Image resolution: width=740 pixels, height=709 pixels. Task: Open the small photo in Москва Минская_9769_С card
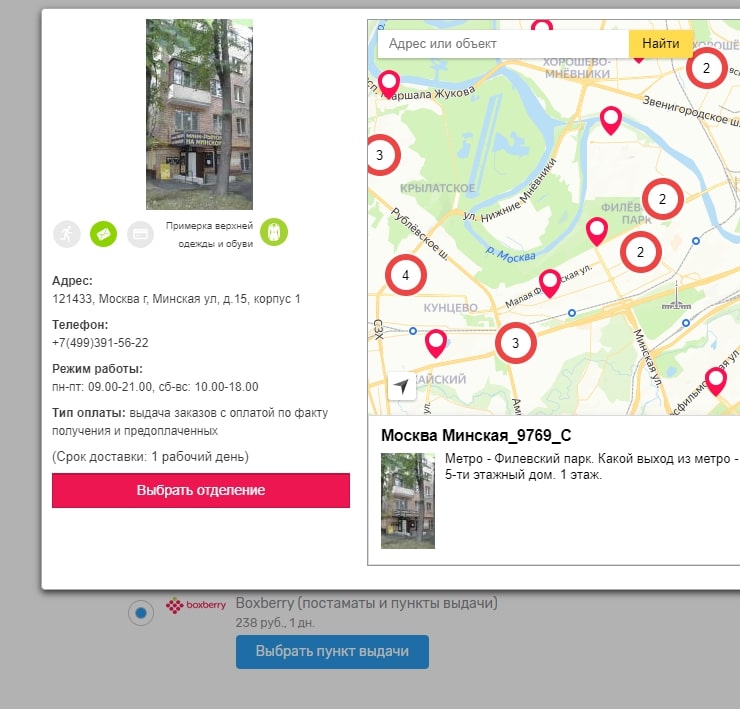point(408,500)
